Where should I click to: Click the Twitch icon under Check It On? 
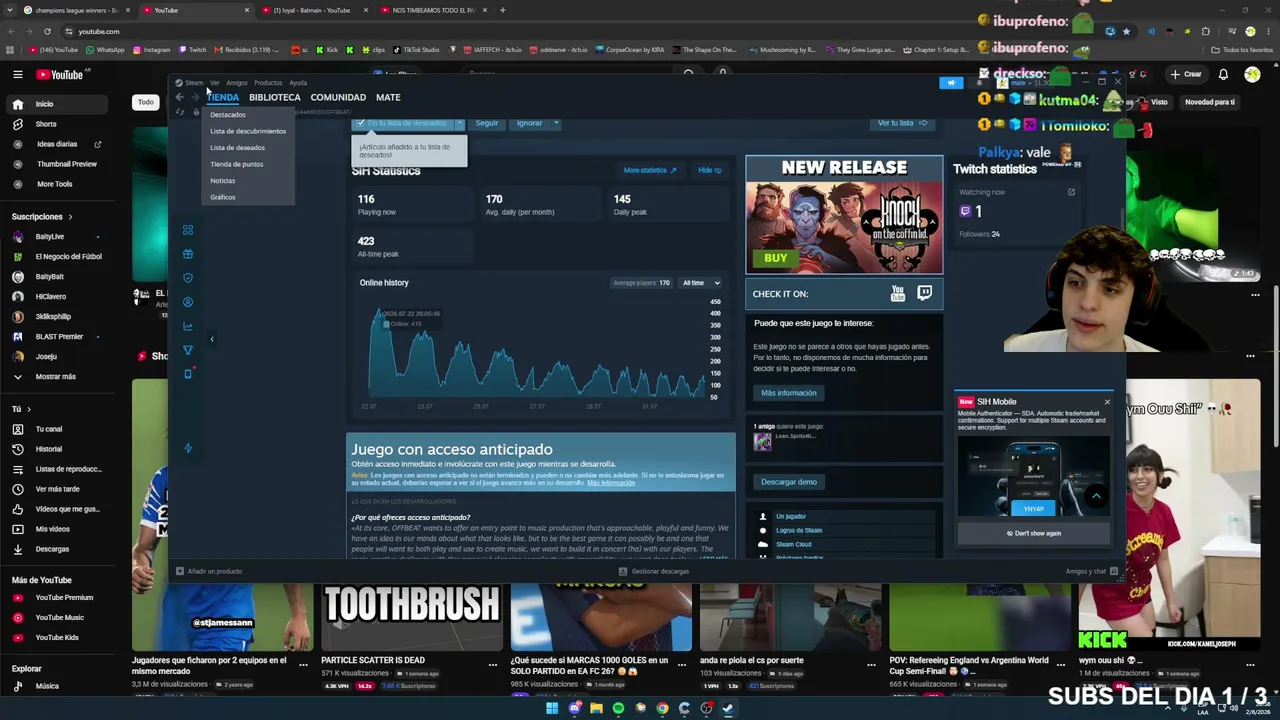[x=925, y=294]
